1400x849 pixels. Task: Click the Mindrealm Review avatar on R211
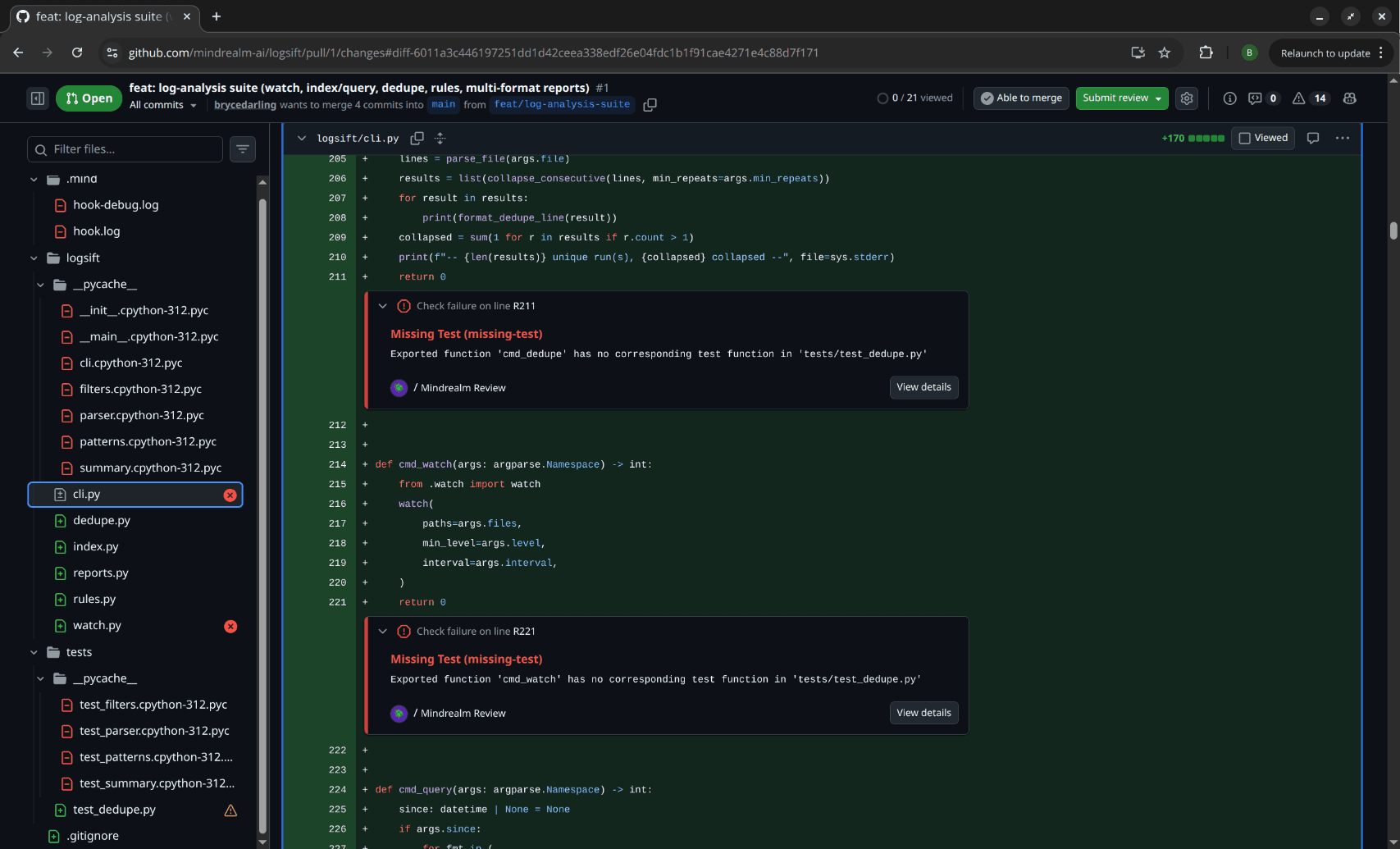pyautogui.click(x=399, y=388)
